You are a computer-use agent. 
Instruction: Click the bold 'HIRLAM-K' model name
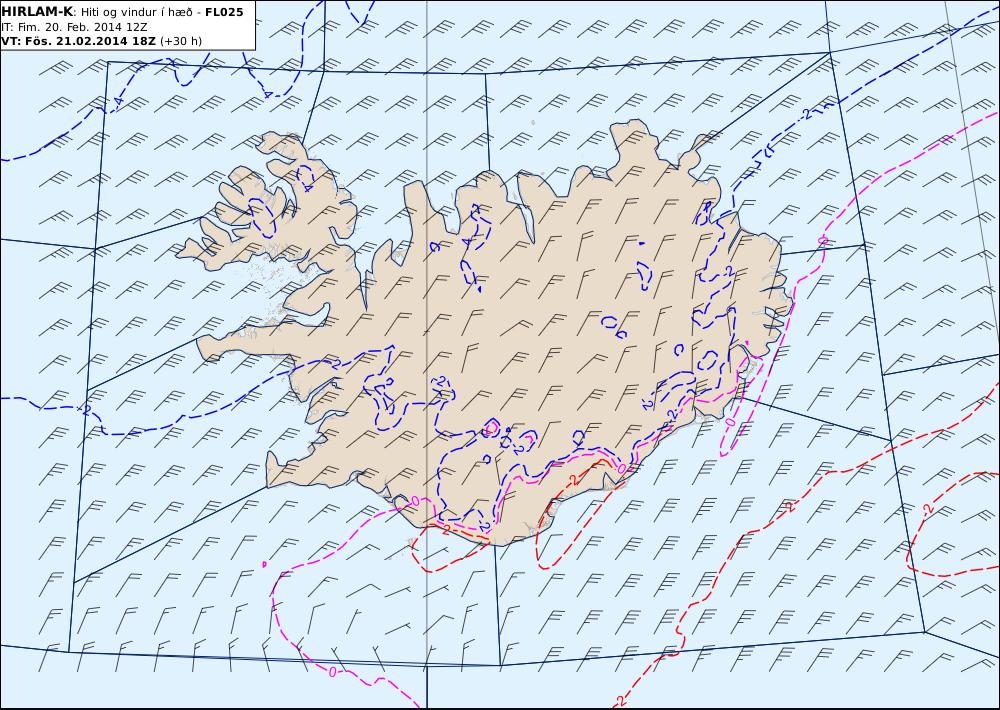point(37,12)
